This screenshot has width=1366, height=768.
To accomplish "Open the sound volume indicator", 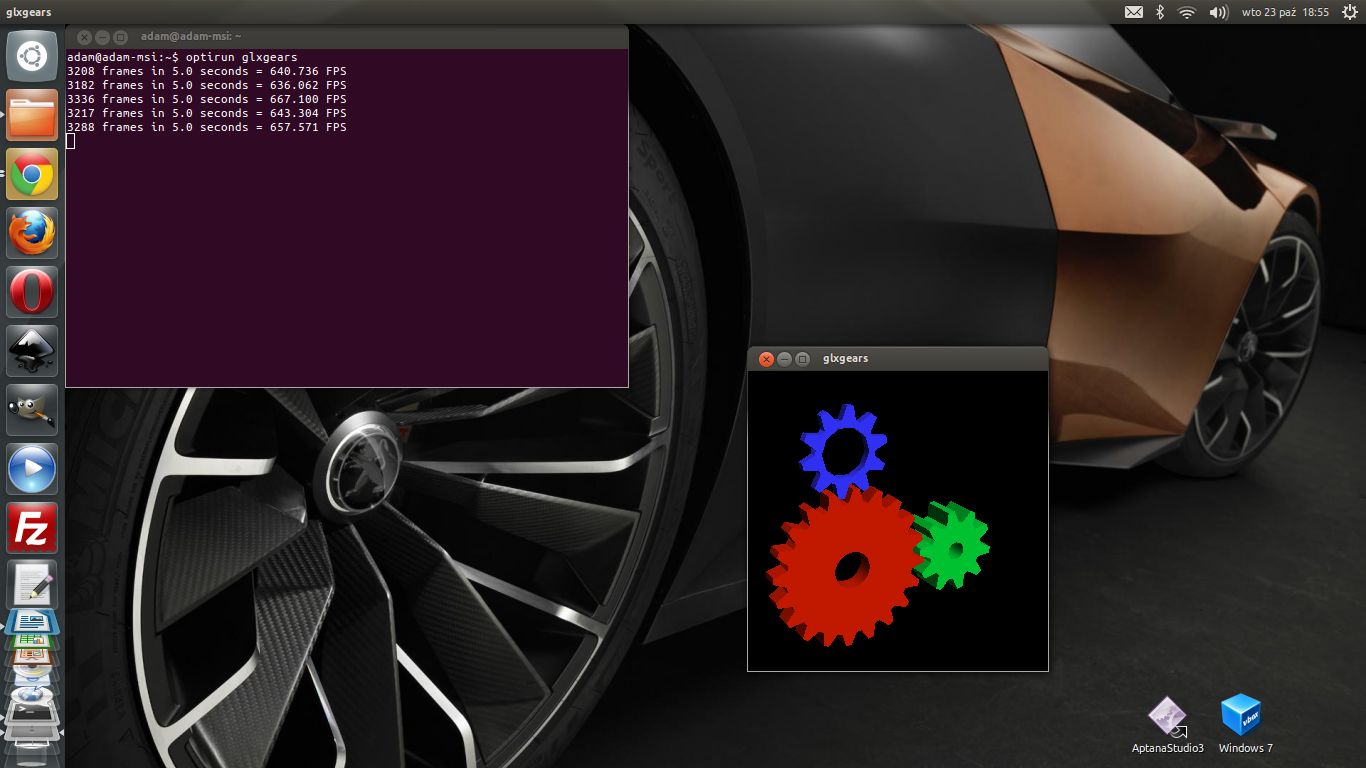I will coord(1218,12).
